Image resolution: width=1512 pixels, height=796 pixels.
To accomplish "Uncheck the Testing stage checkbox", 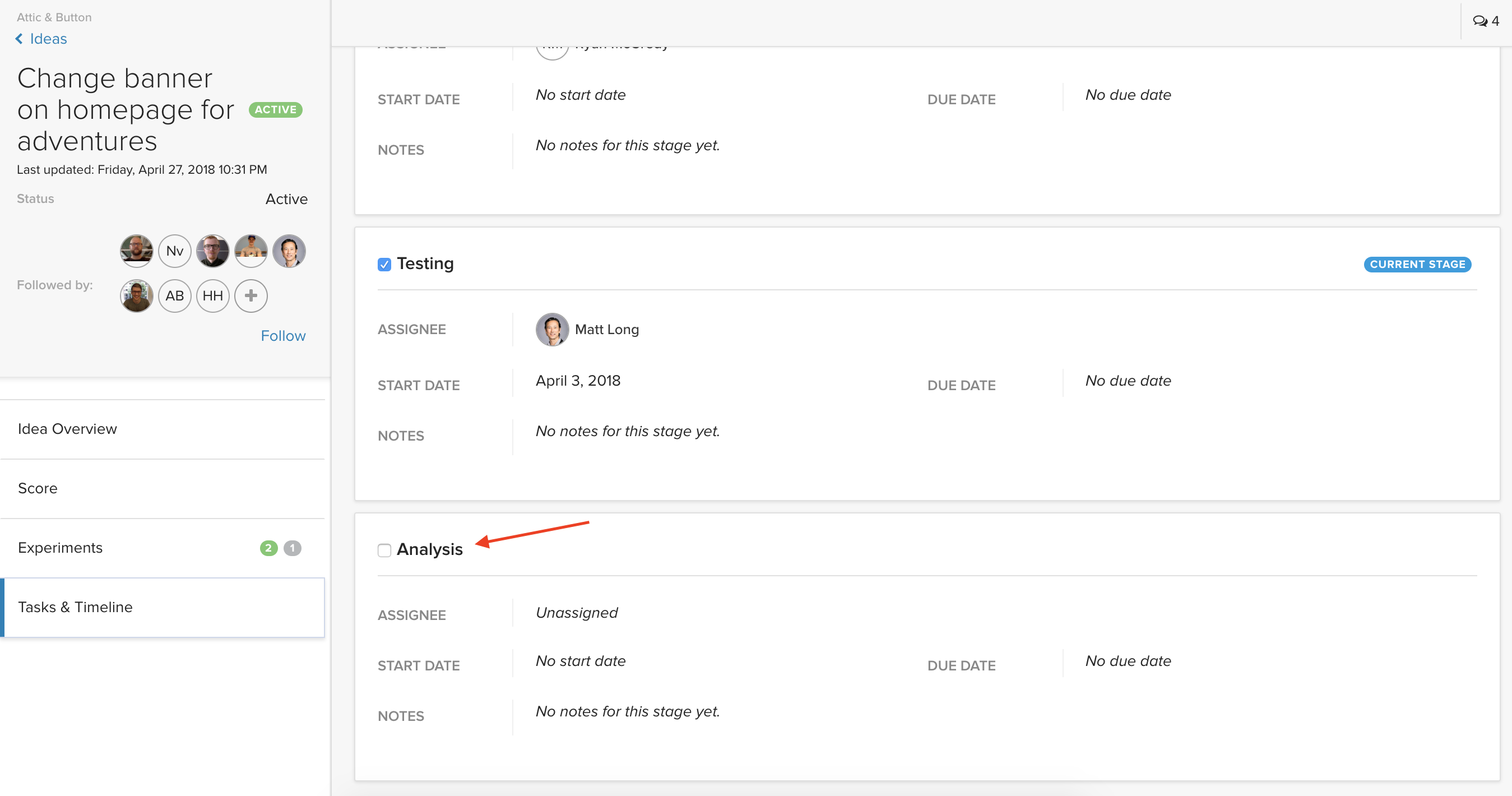I will (384, 265).
